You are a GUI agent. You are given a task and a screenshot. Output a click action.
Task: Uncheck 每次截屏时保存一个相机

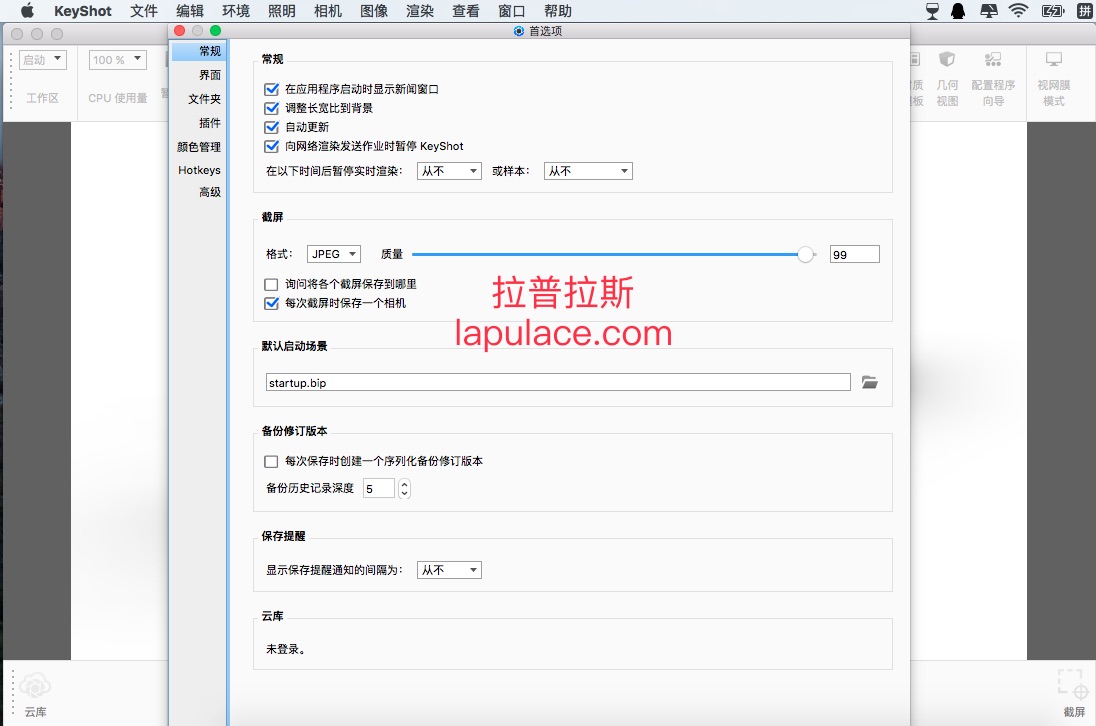[271, 303]
